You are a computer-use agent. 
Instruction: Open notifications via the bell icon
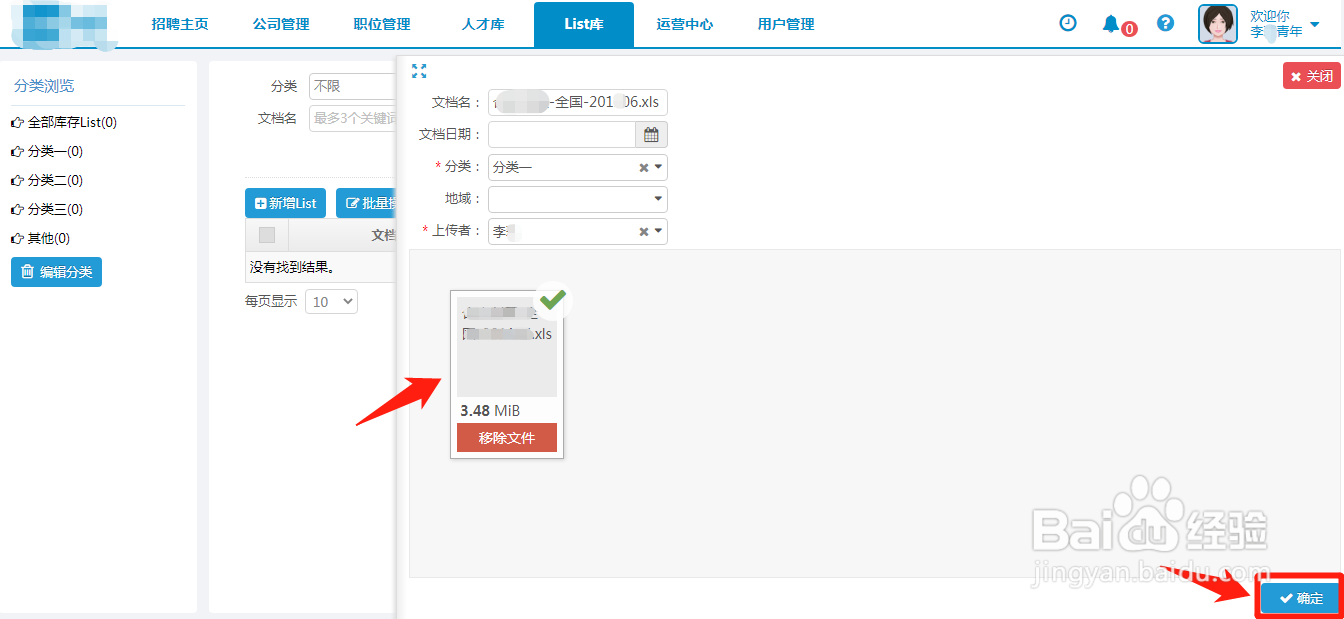pos(1113,22)
